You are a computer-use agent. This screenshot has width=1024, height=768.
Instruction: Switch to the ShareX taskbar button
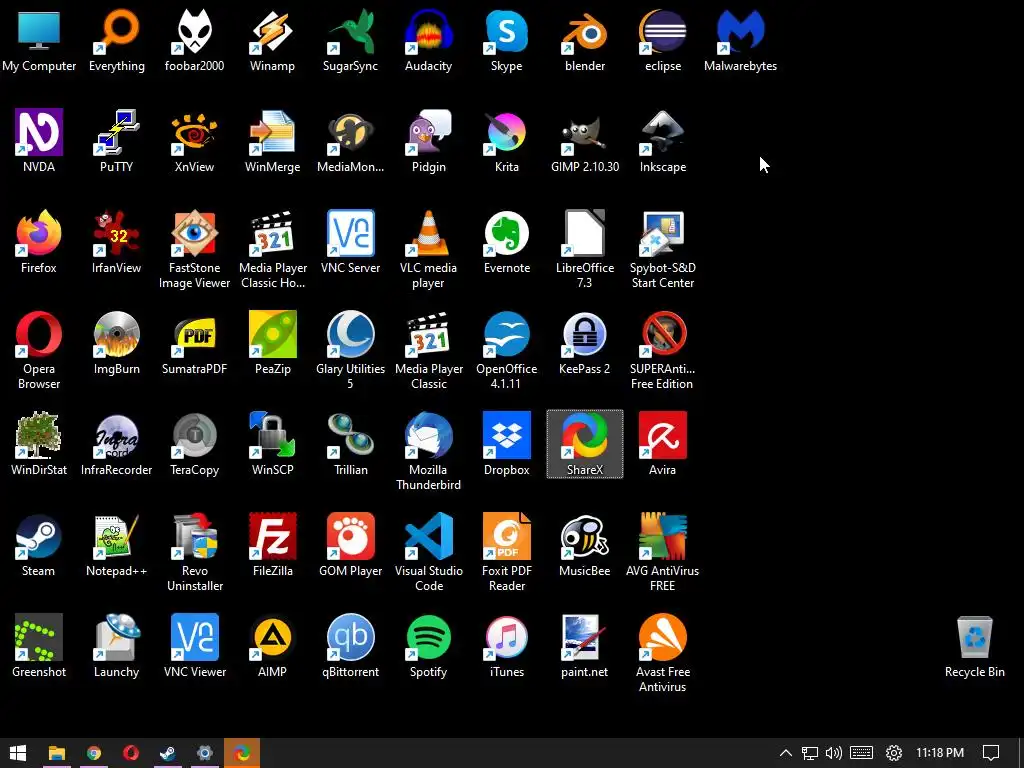tap(242, 753)
